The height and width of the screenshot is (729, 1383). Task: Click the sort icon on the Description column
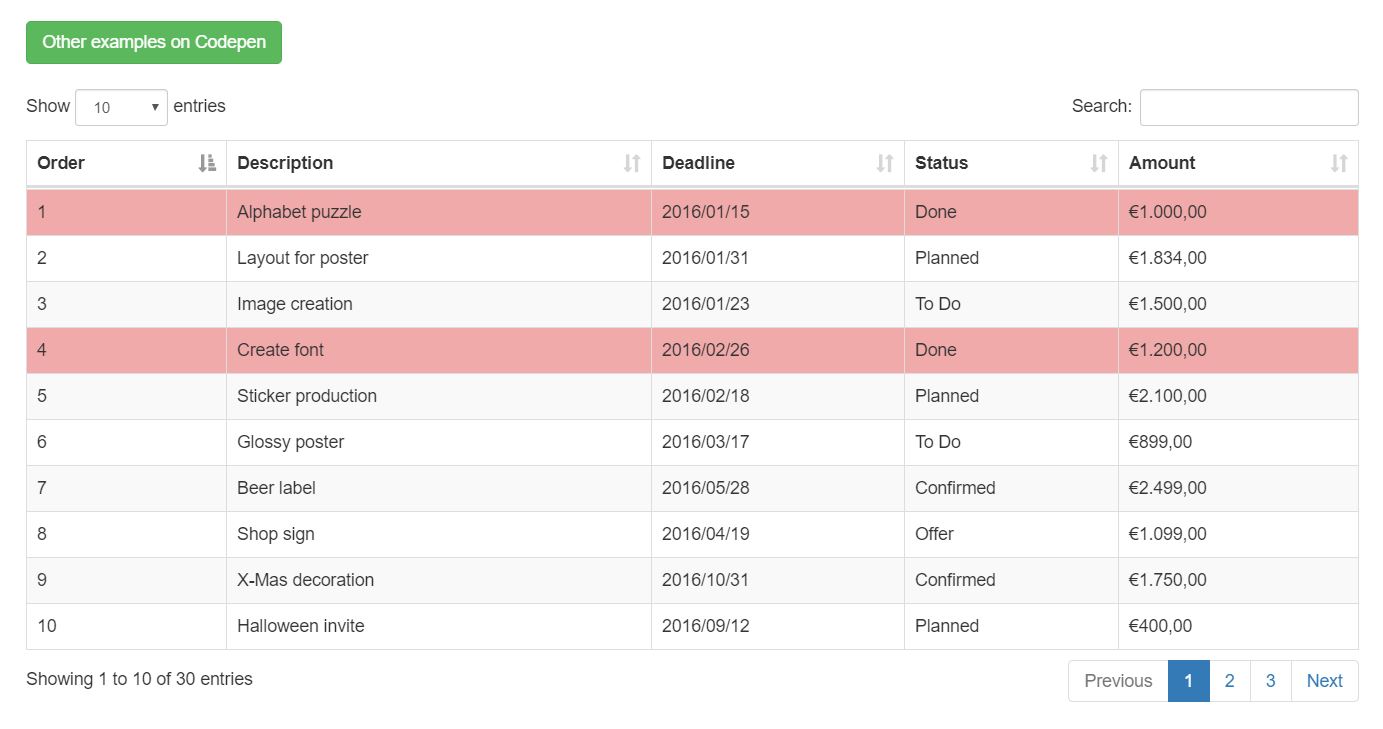(x=633, y=163)
